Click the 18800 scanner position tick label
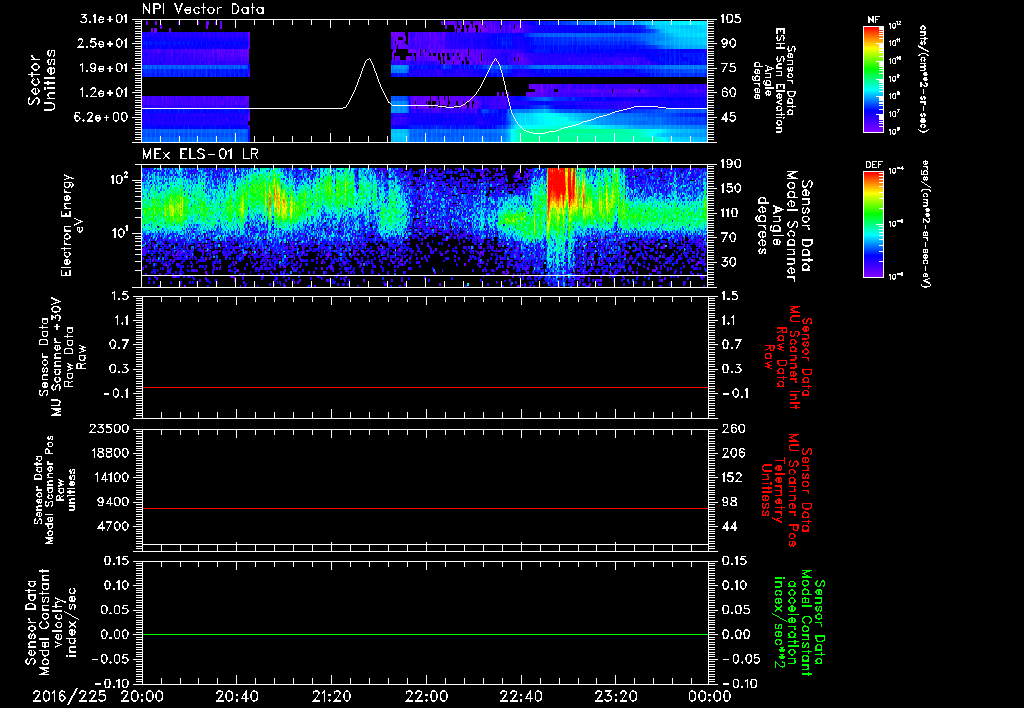 111,453
